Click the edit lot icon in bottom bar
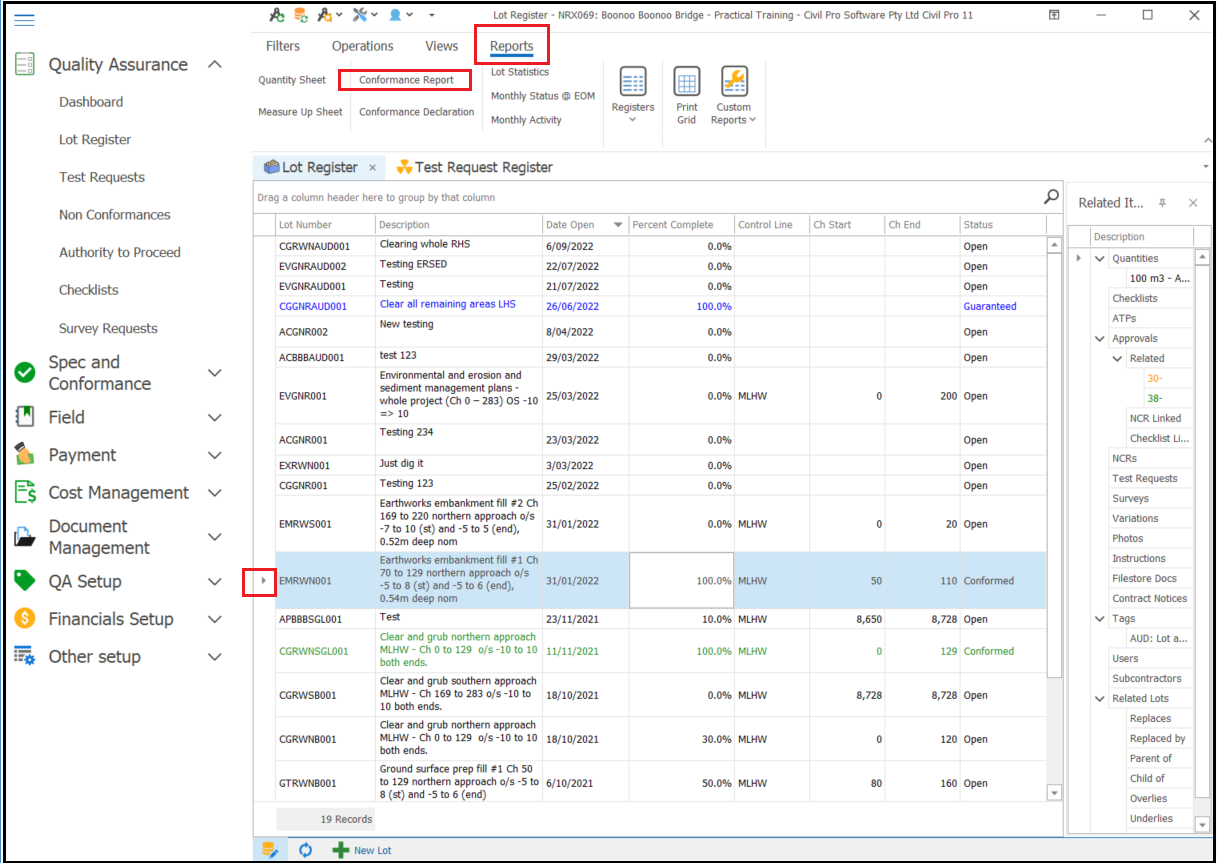 coord(269,850)
